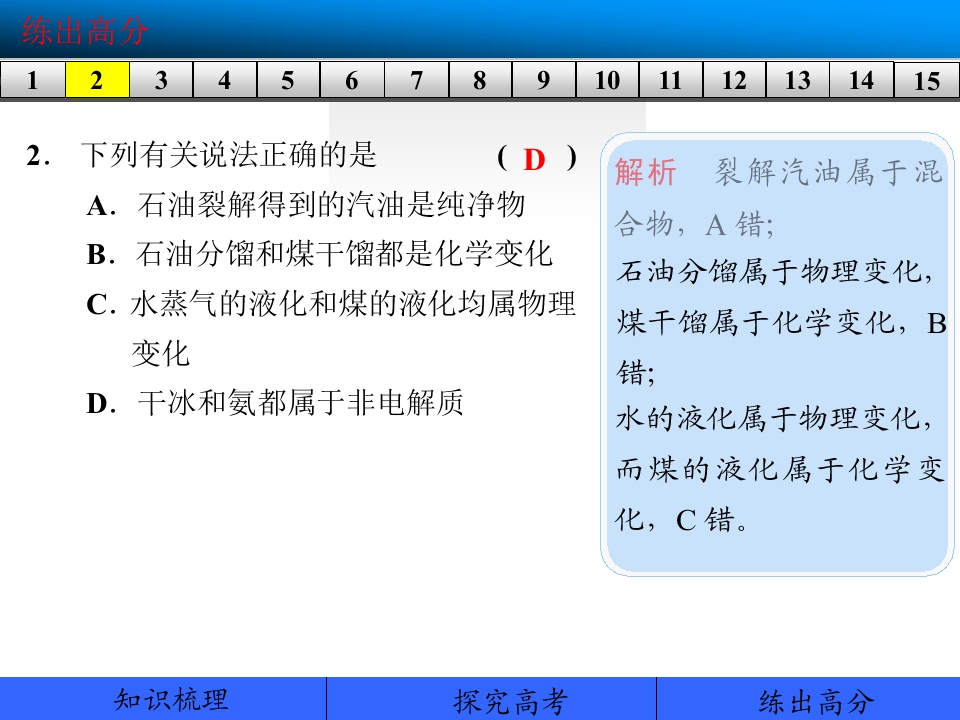960x720 pixels.
Task: Go to question 1 tab
Action: click(32, 80)
